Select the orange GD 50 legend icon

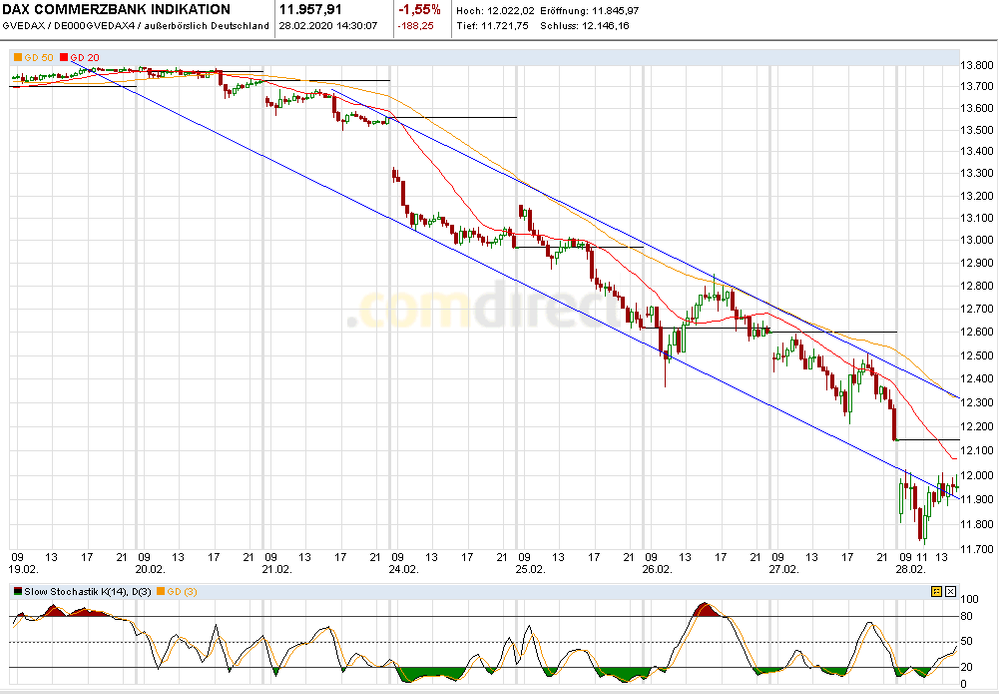[16, 59]
